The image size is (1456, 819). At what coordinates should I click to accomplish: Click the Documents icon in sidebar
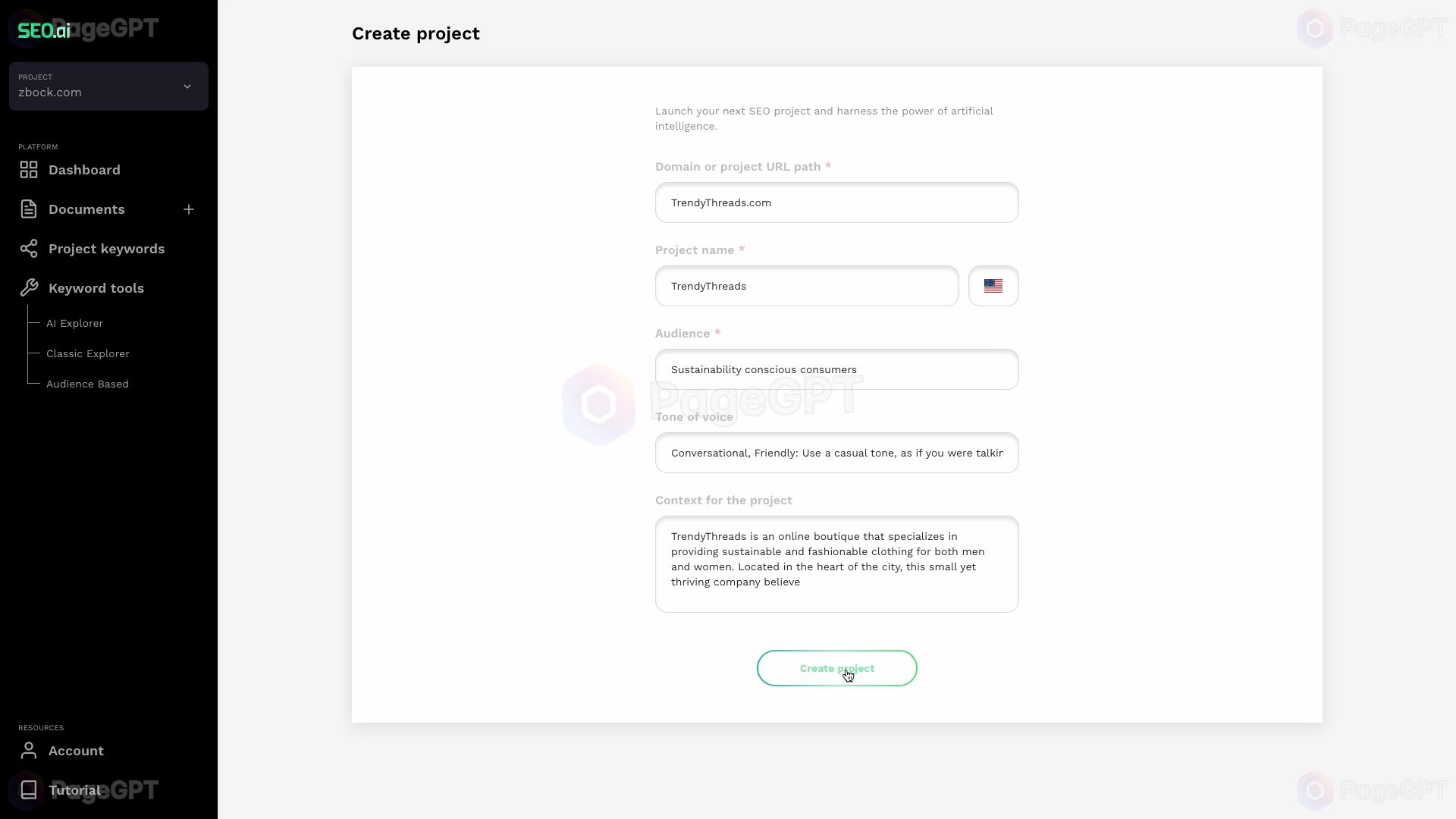(28, 209)
